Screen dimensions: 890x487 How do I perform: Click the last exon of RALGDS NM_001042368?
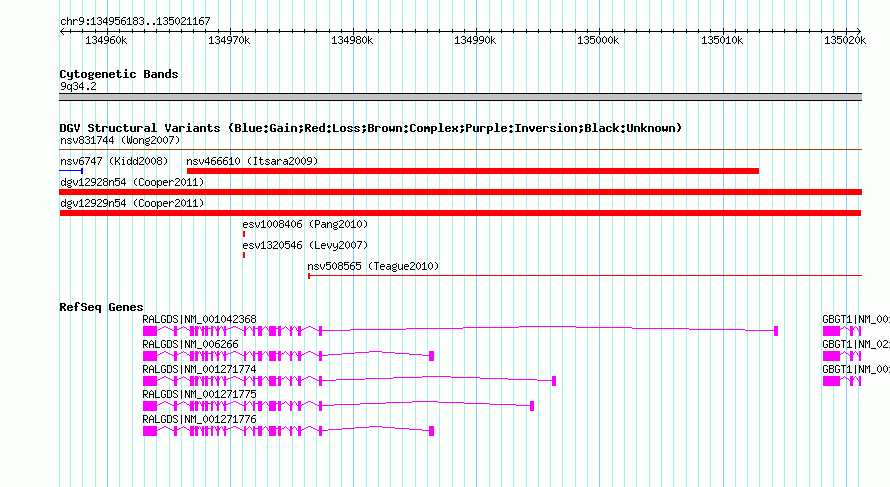click(776, 330)
